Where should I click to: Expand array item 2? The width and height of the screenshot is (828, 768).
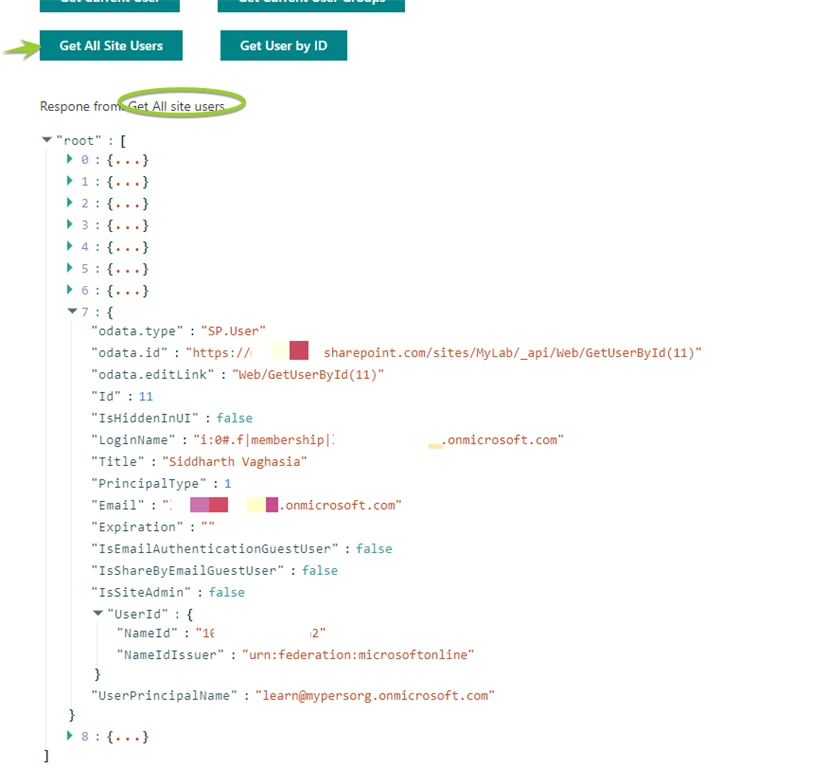70,202
